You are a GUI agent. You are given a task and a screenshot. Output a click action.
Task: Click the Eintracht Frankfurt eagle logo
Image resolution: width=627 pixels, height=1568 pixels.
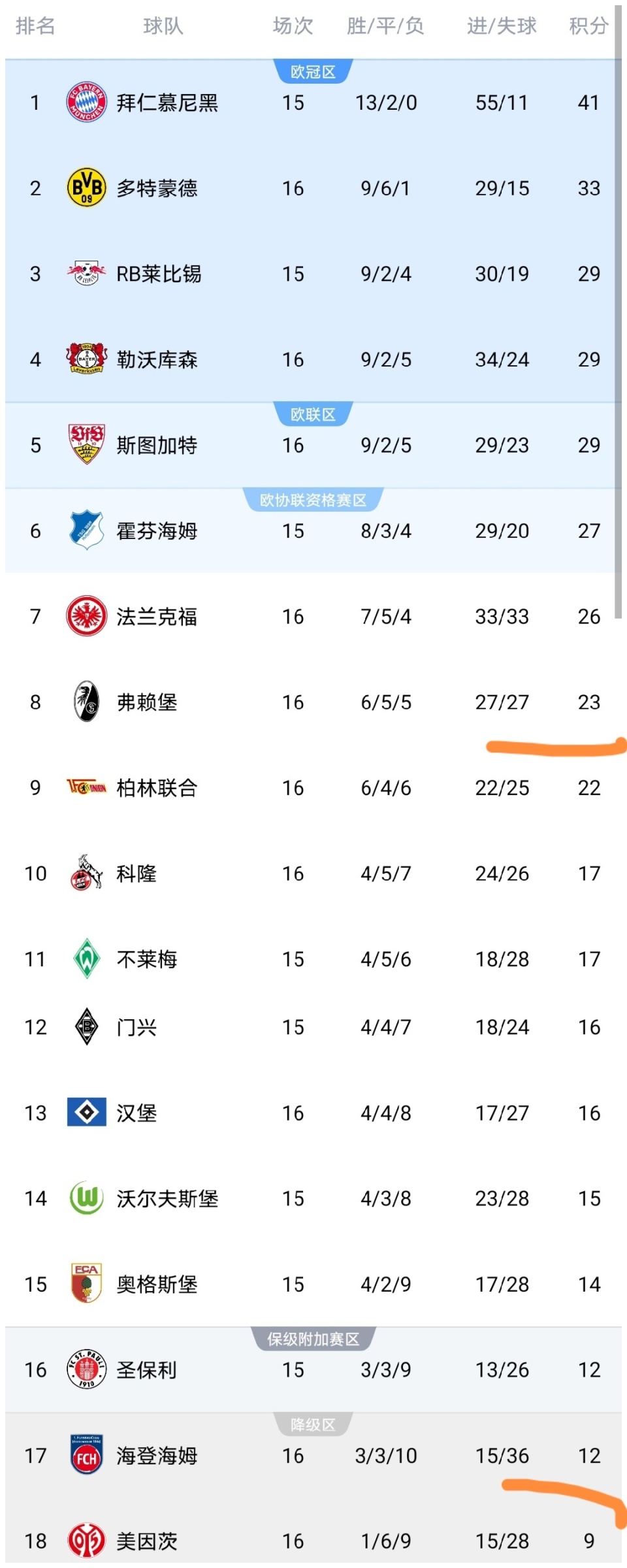[86, 616]
